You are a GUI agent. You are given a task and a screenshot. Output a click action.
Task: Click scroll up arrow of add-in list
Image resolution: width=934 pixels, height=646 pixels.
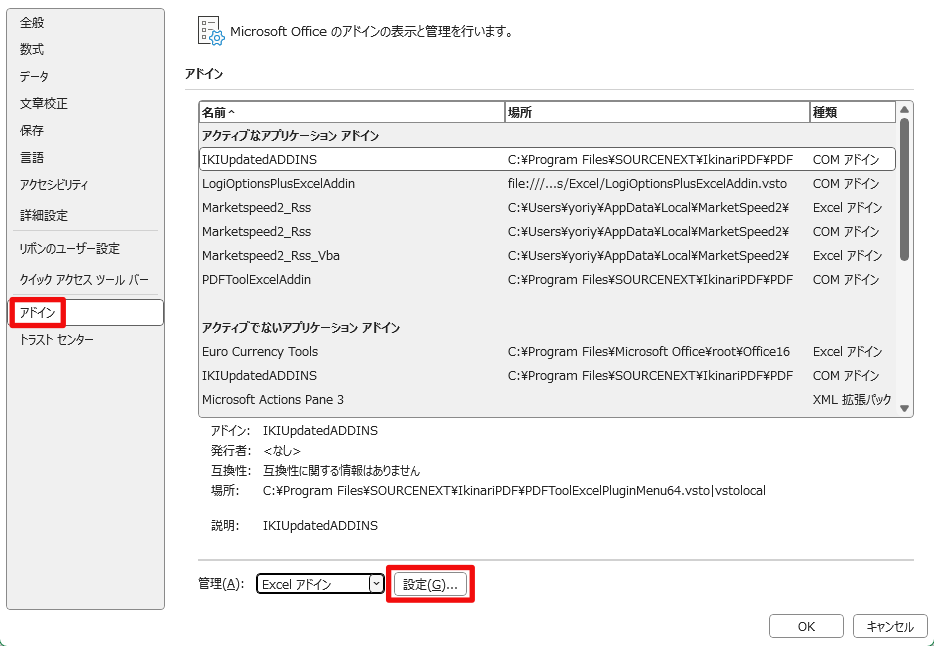904,110
